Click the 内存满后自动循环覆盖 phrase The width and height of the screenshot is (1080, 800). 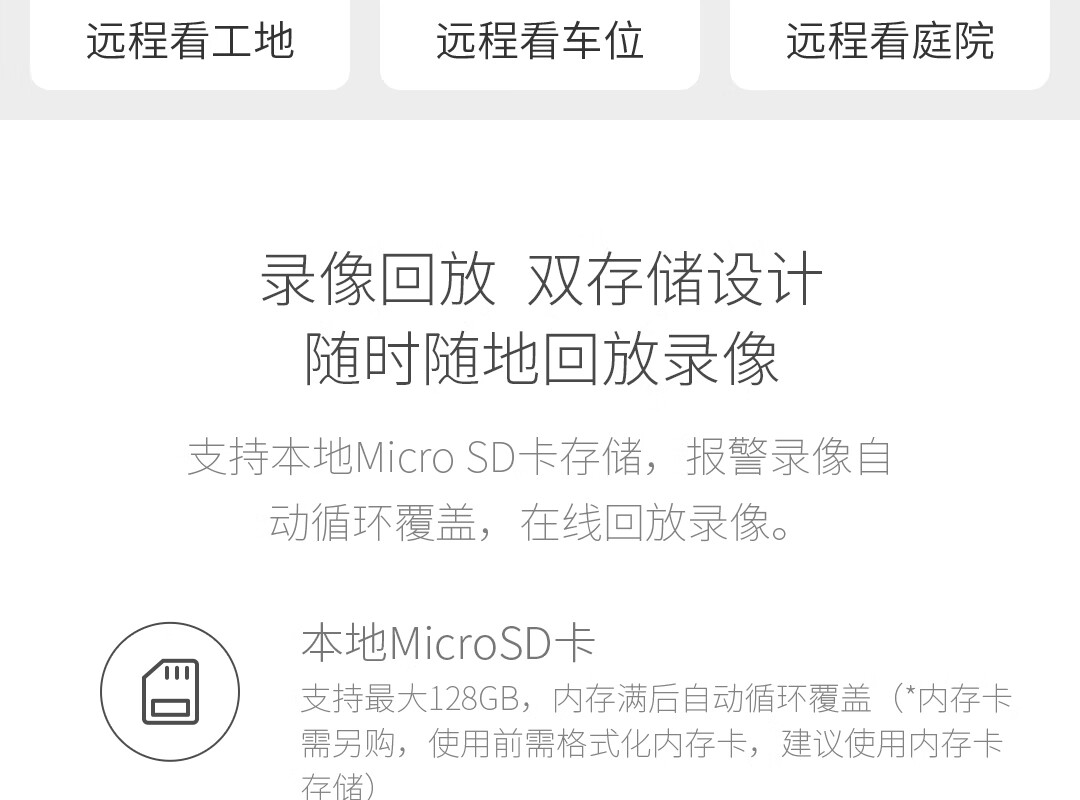712,699
